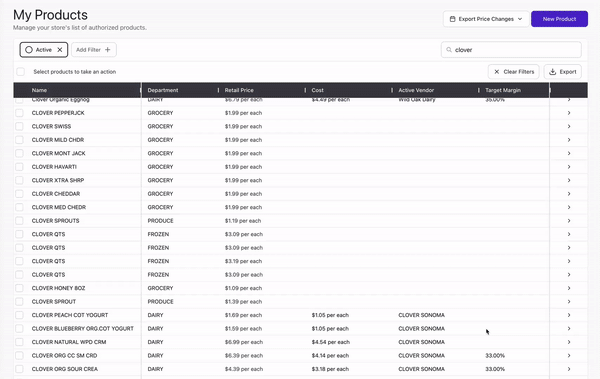Click the plus icon in Add Filter
The width and height of the screenshot is (600, 379).
pyautogui.click(x=108, y=50)
